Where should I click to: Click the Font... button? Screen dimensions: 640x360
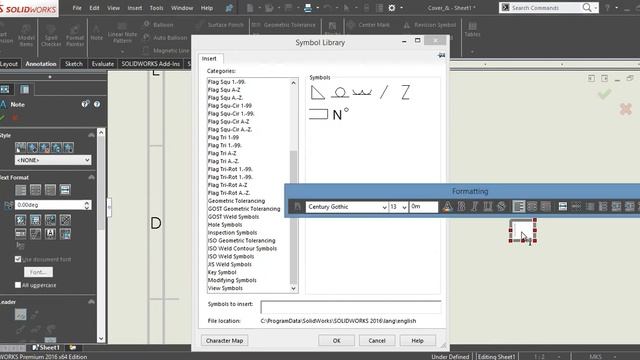38,272
